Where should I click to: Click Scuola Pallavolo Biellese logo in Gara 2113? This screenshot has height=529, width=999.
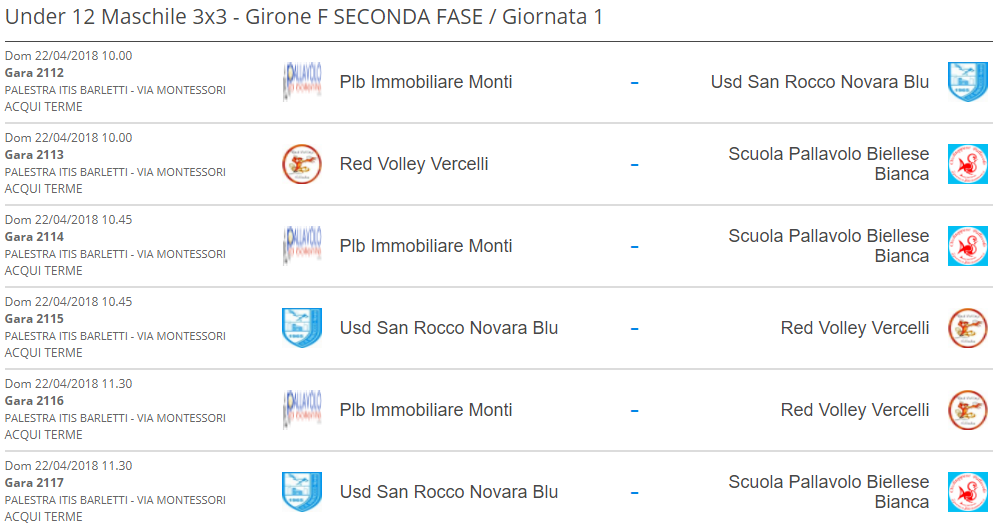(968, 164)
